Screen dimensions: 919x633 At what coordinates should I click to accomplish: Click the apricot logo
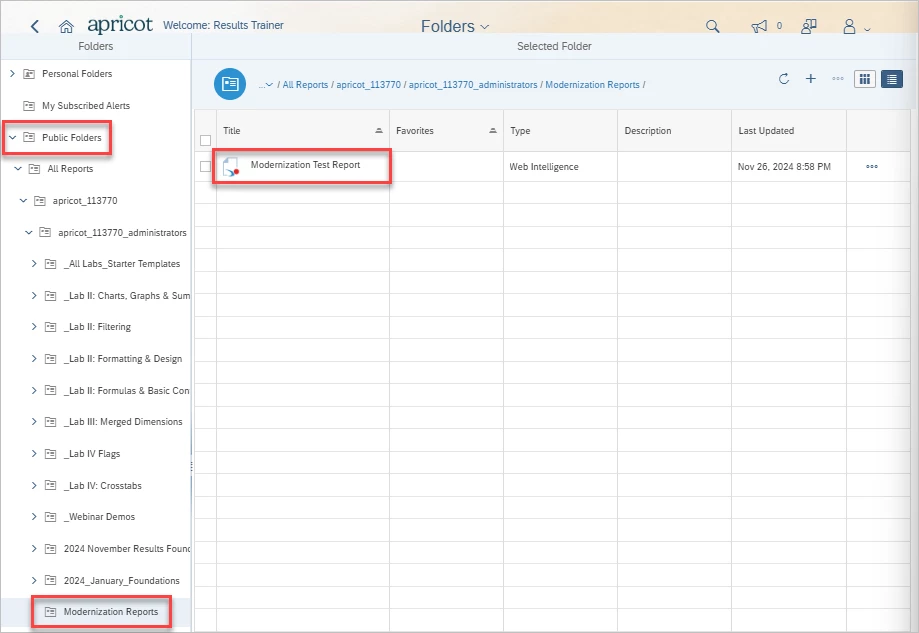[120, 25]
